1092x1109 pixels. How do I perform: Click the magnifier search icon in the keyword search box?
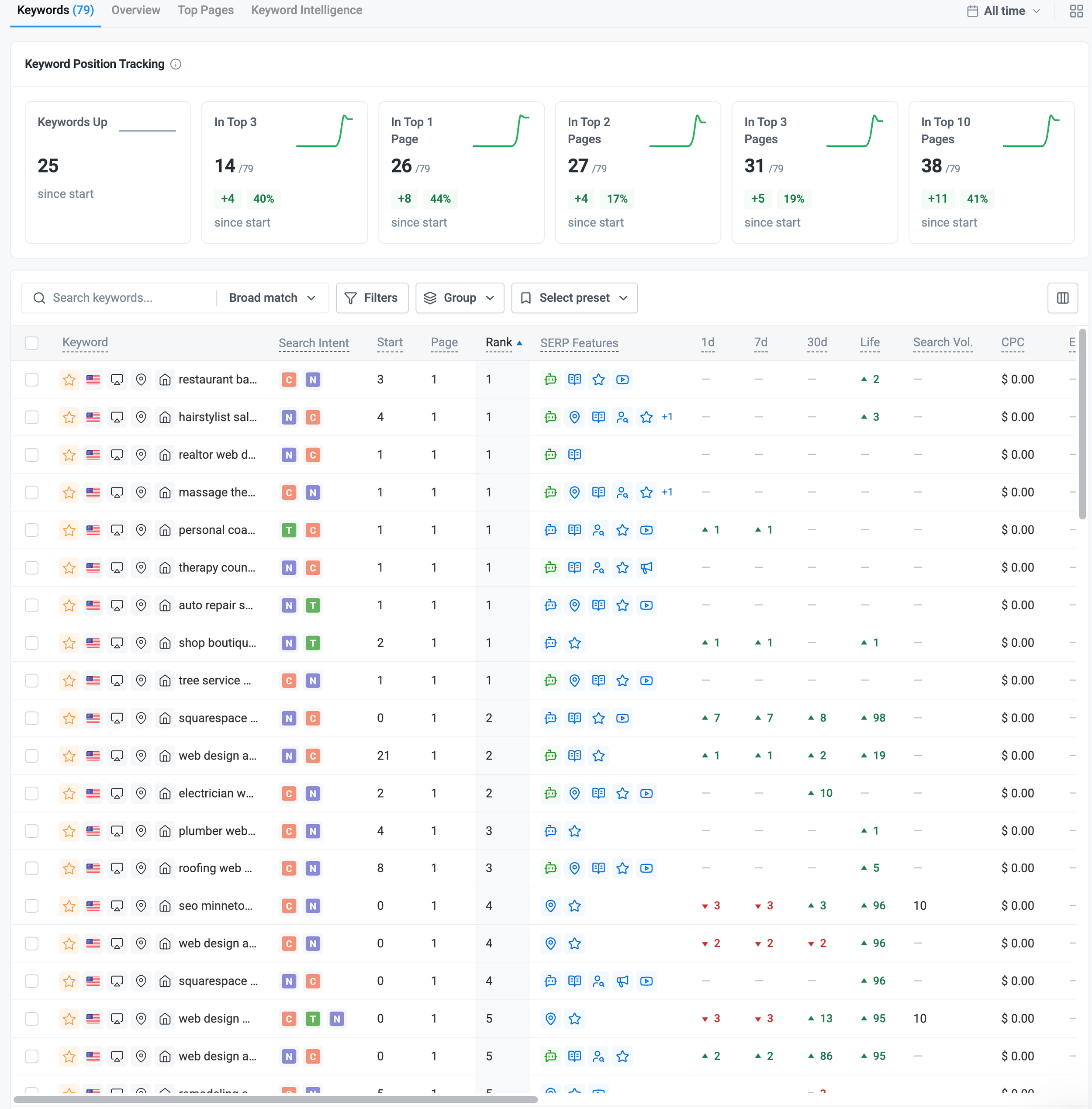coord(39,298)
